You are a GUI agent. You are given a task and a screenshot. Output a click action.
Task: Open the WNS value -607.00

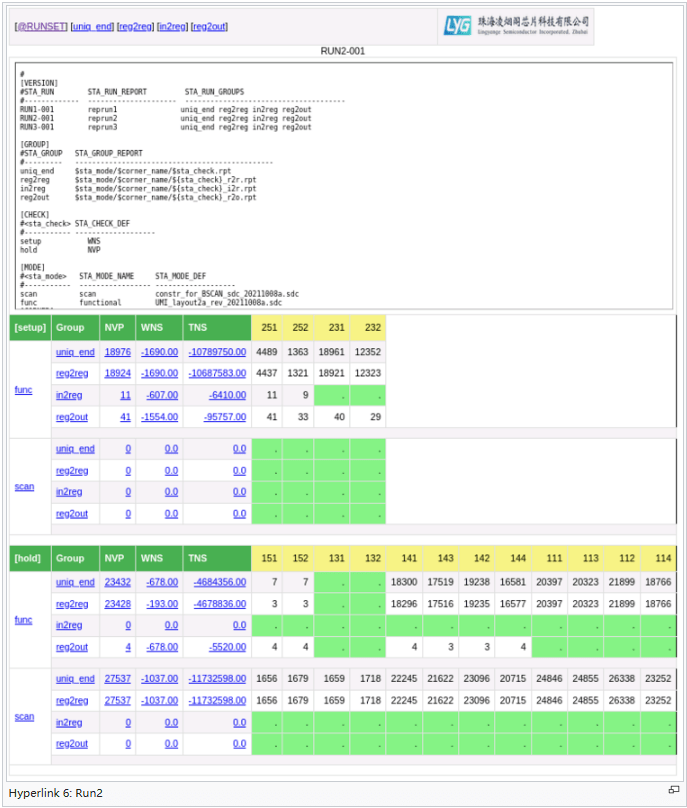point(159,395)
